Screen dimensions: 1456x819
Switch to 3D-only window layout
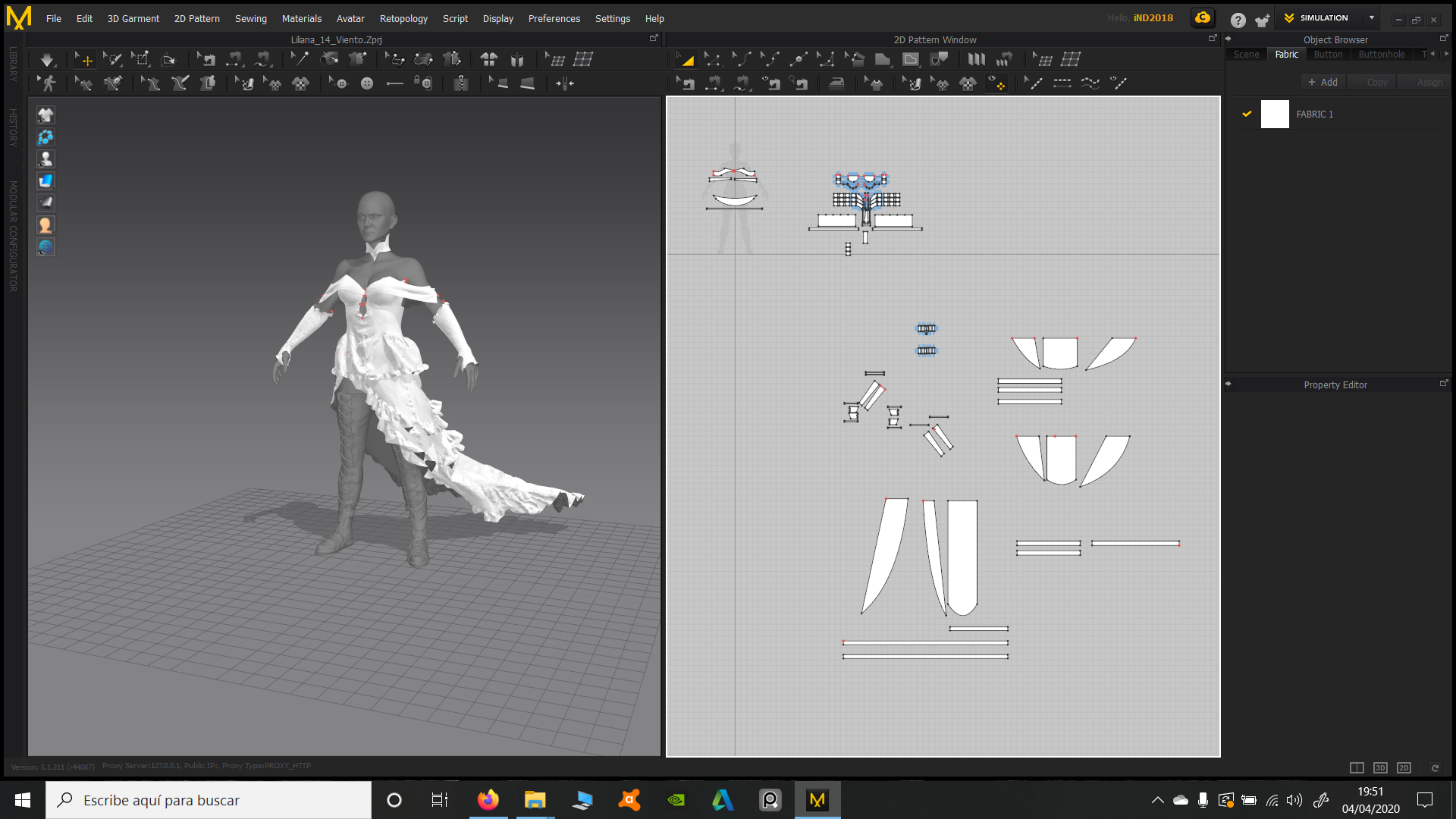(x=1380, y=768)
